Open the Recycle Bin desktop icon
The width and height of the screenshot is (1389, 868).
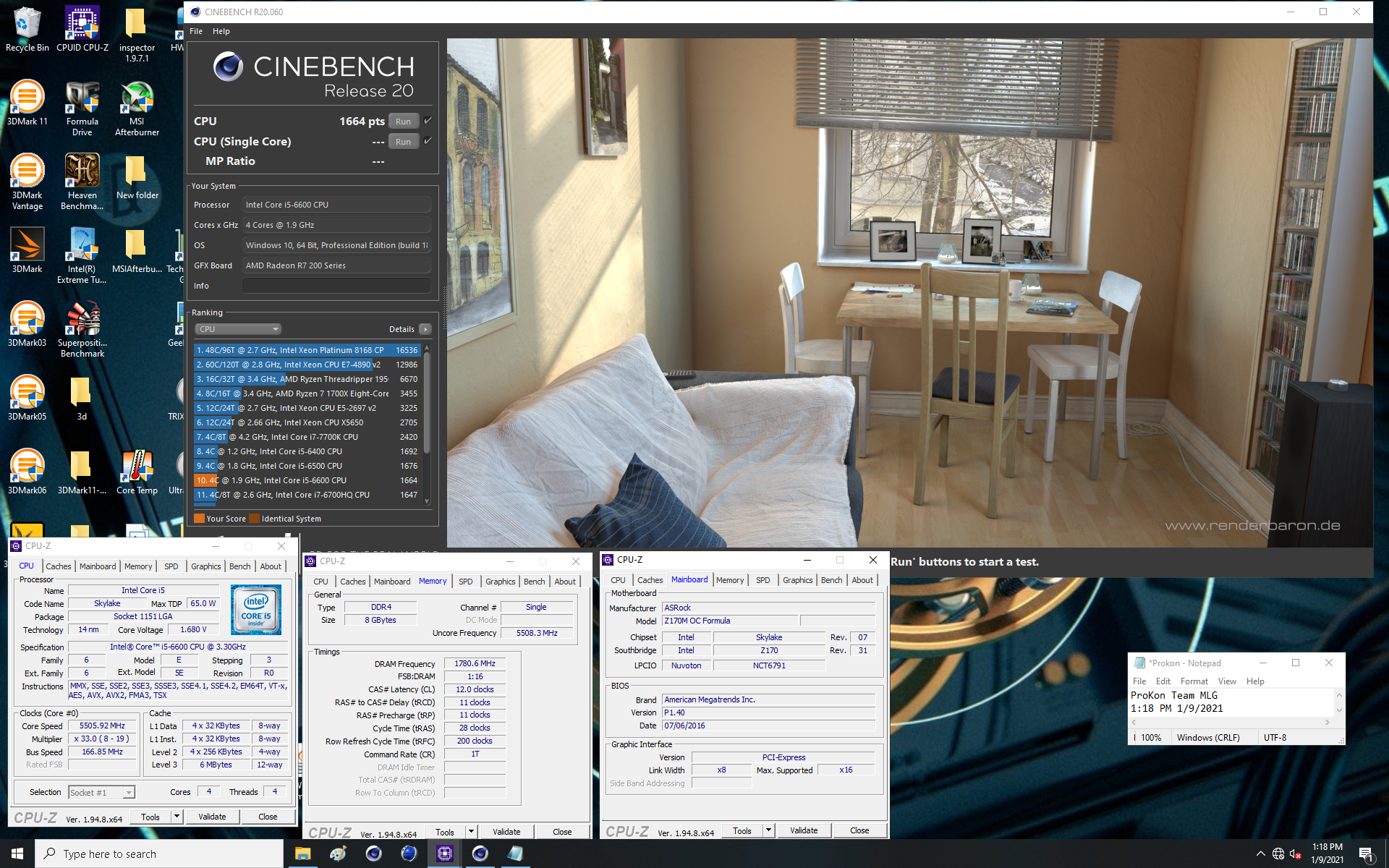[27, 29]
